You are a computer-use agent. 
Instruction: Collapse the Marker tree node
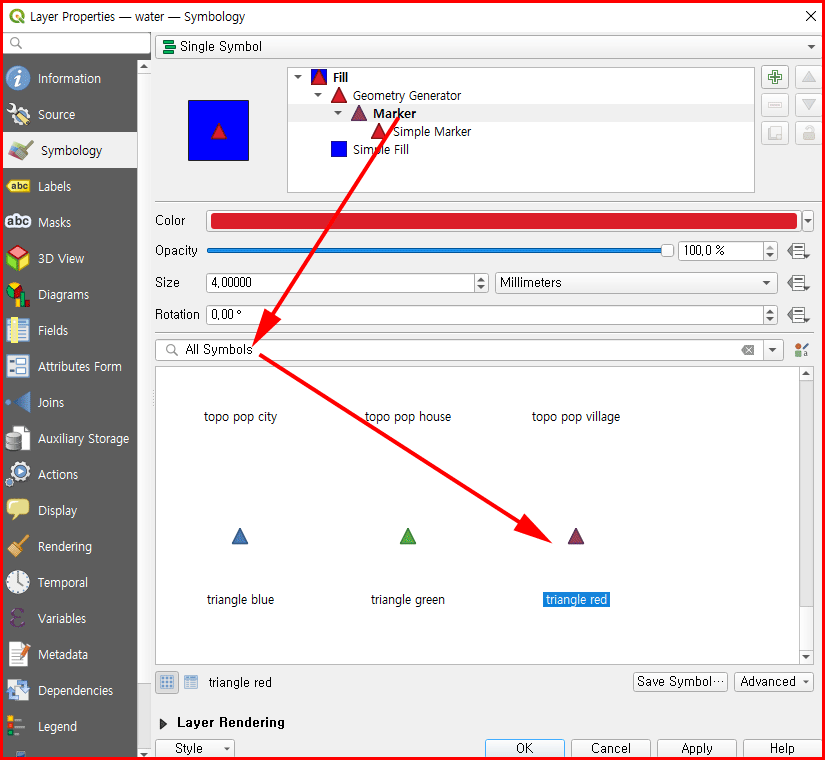338,113
